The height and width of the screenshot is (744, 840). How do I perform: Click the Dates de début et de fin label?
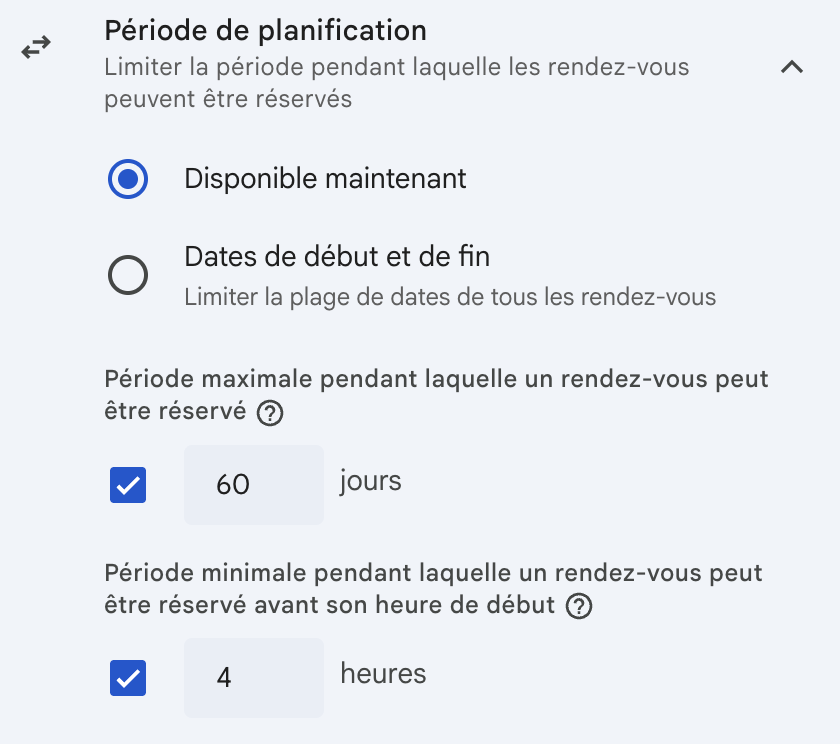coord(337,257)
